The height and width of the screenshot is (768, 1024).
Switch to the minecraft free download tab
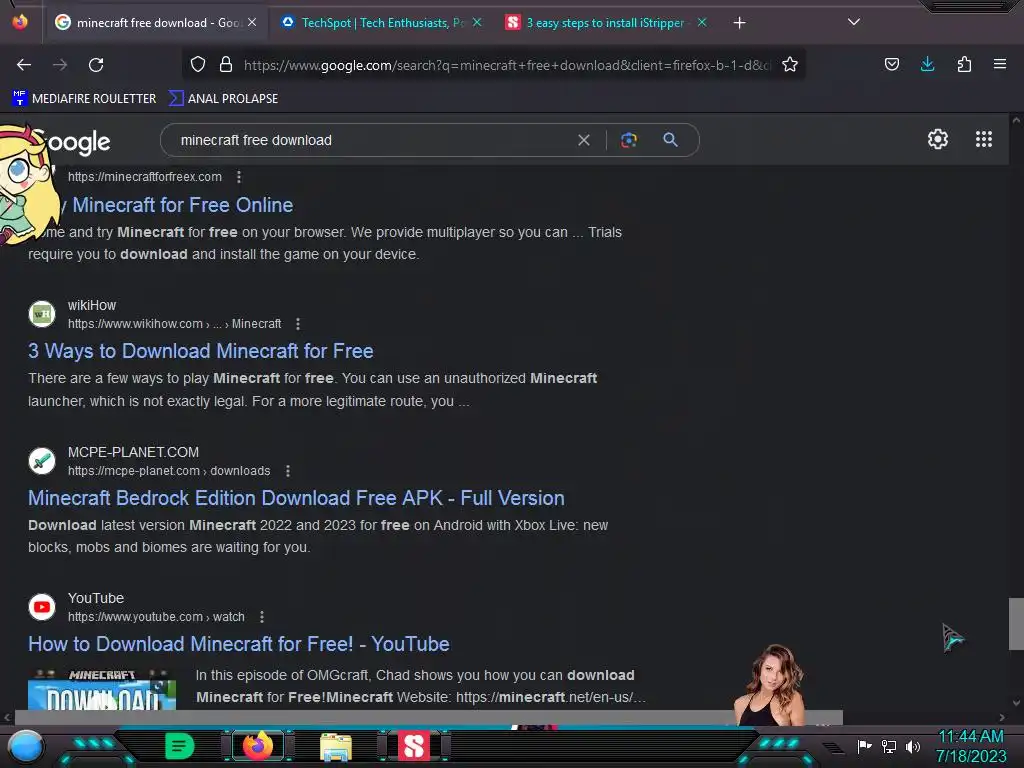click(x=155, y=23)
